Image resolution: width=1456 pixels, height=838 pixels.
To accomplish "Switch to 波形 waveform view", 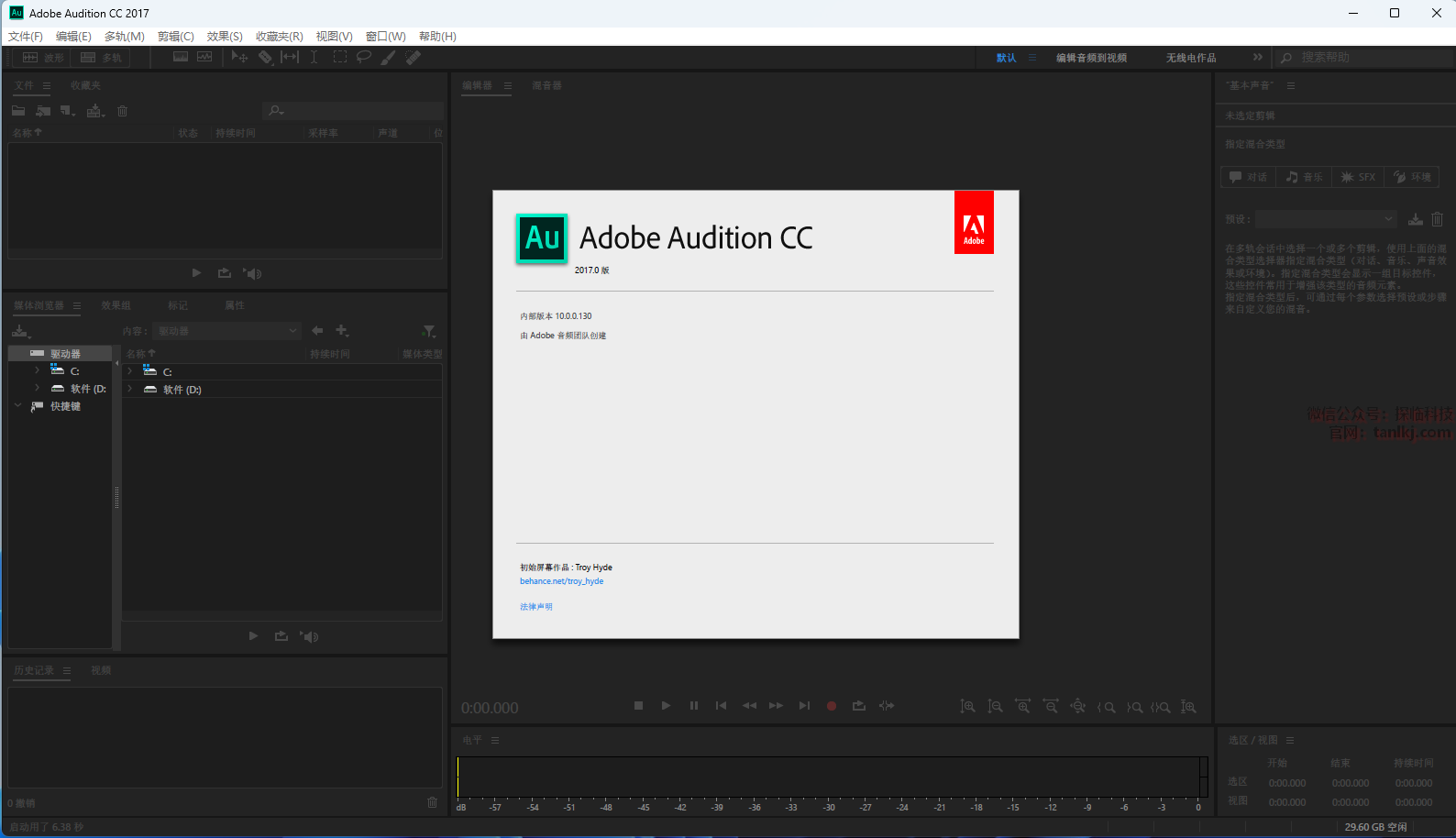I will 43,58.
